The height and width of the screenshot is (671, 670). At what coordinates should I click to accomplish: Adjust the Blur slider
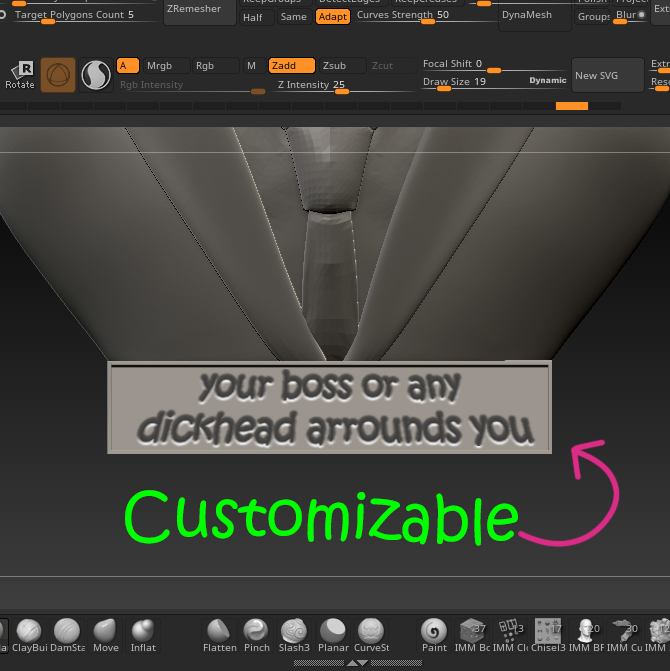coord(630,16)
